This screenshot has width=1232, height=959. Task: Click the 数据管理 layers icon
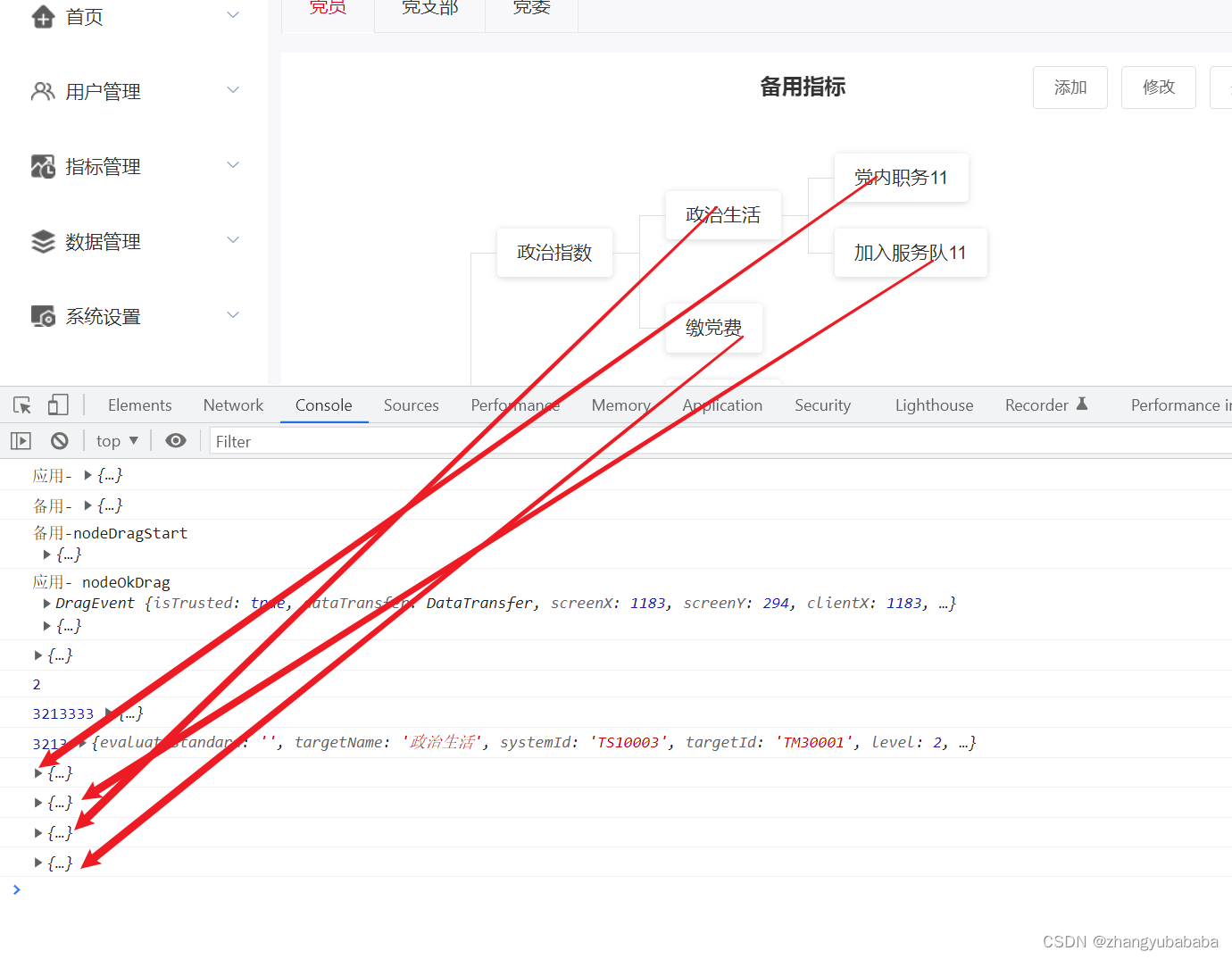tap(43, 241)
